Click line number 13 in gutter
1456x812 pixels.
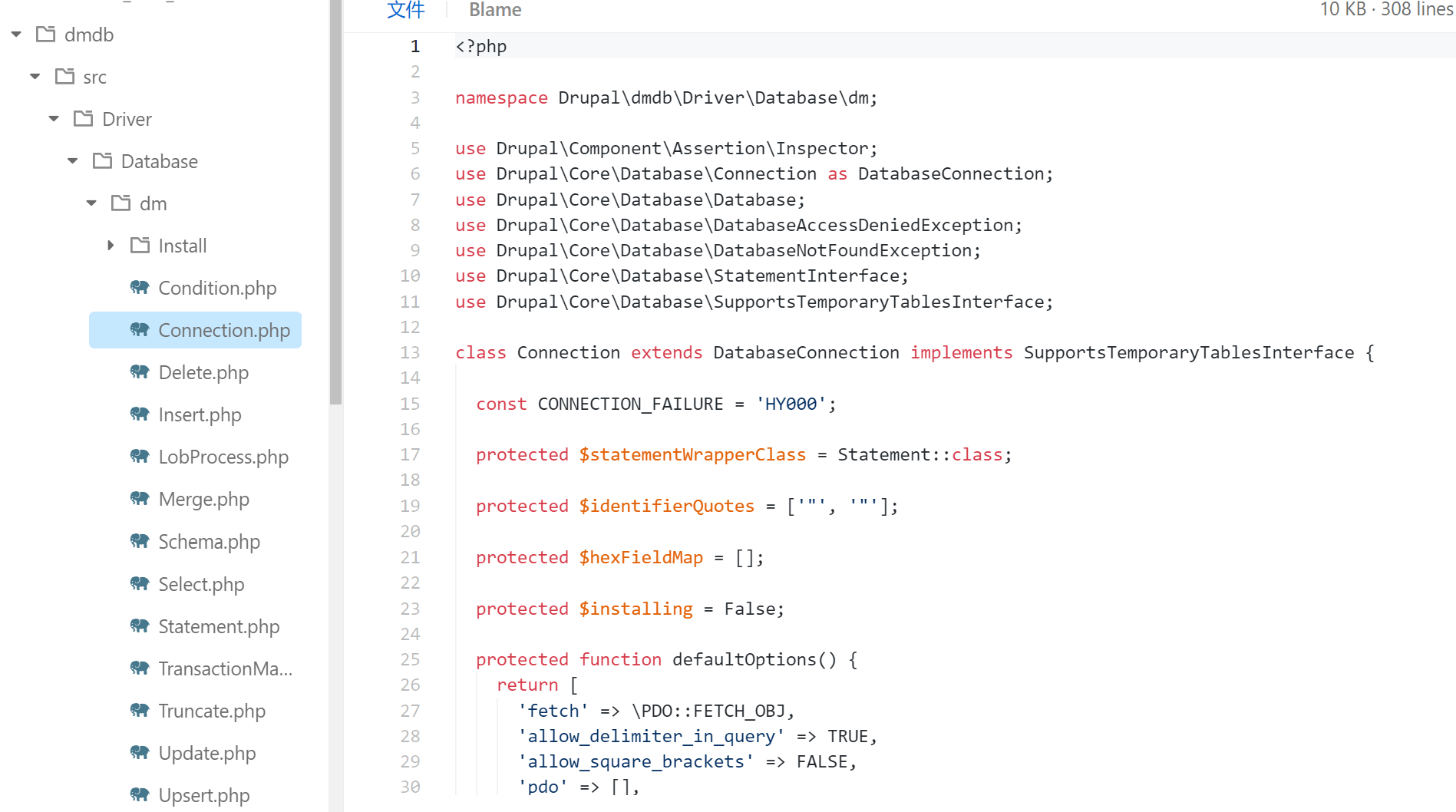pos(410,352)
